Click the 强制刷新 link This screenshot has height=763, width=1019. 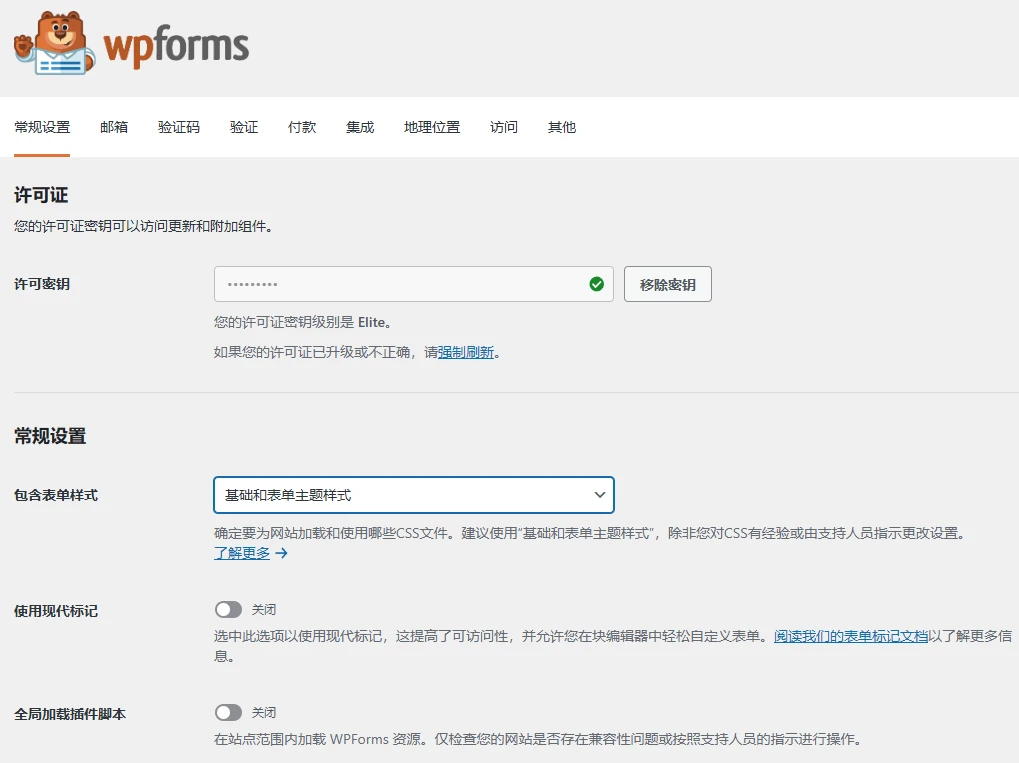[466, 351]
